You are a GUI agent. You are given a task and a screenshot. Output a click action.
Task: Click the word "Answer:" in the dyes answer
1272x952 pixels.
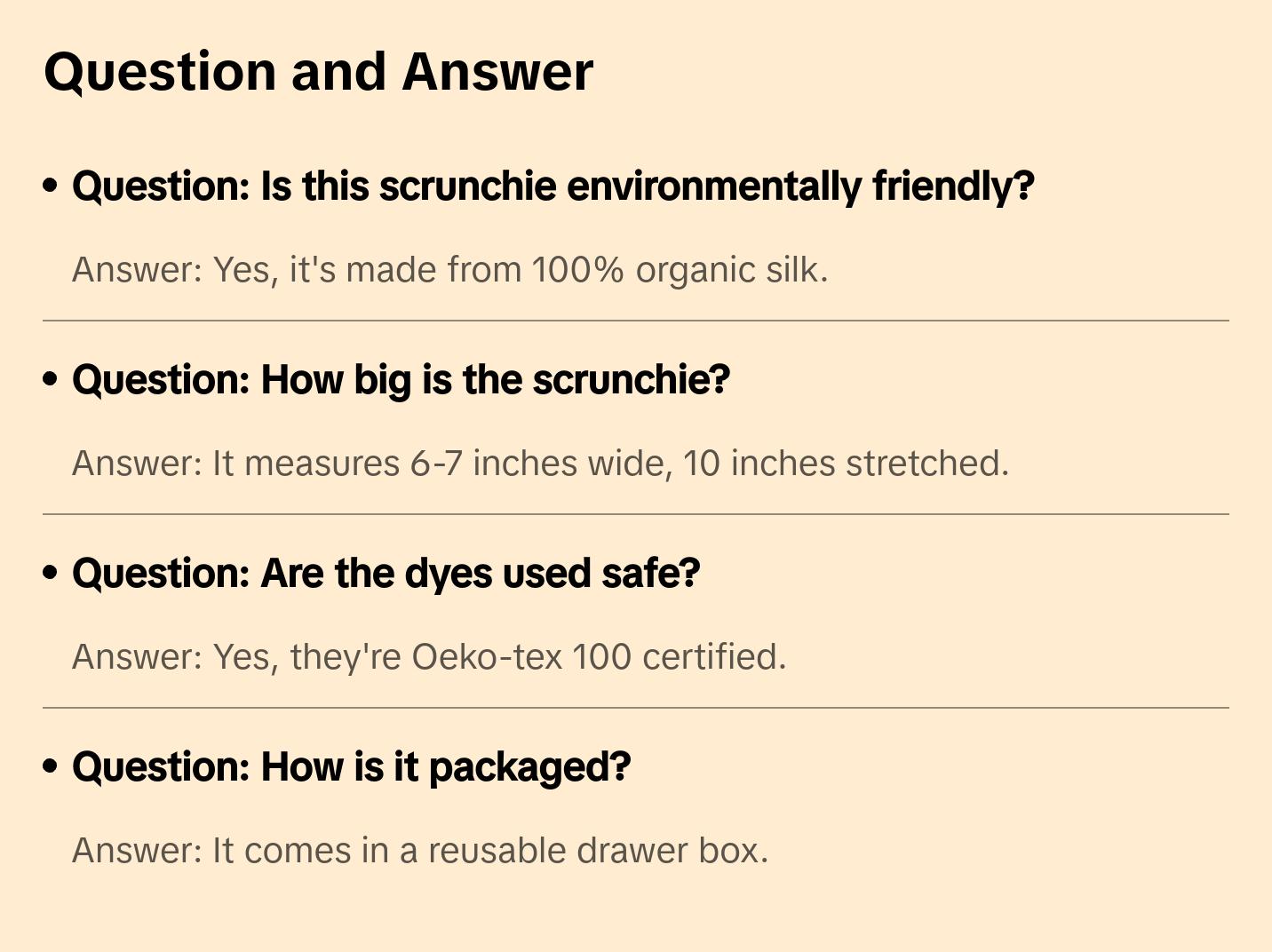pyautogui.click(x=138, y=657)
